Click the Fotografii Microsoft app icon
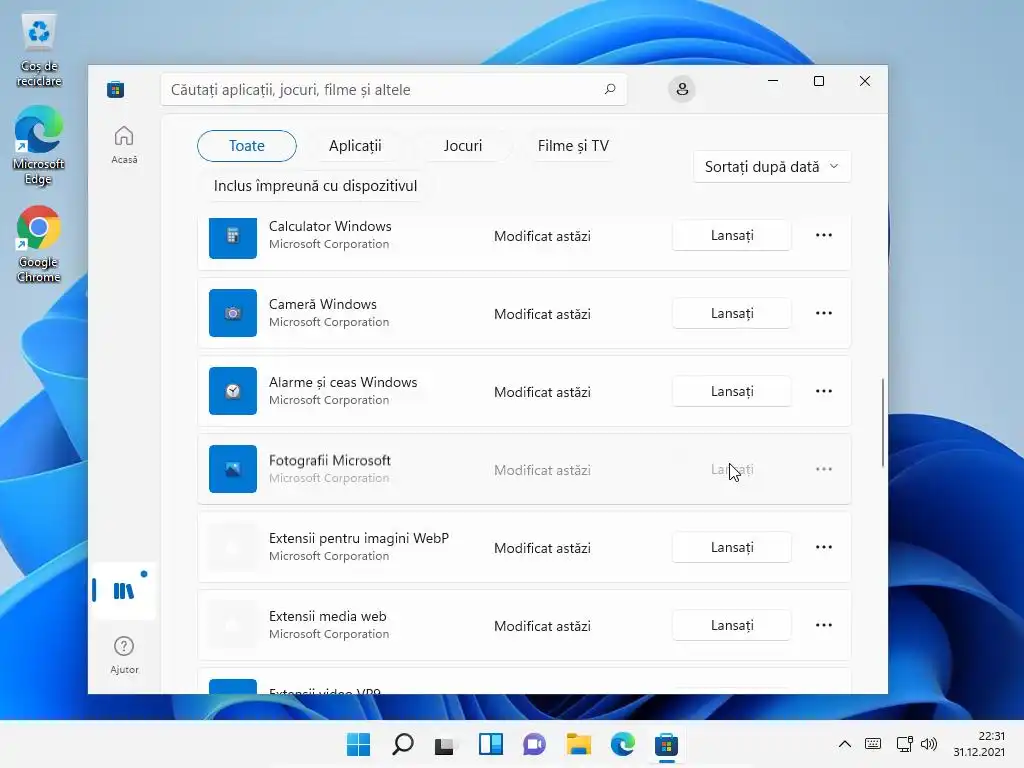The image size is (1024, 768). point(232,469)
